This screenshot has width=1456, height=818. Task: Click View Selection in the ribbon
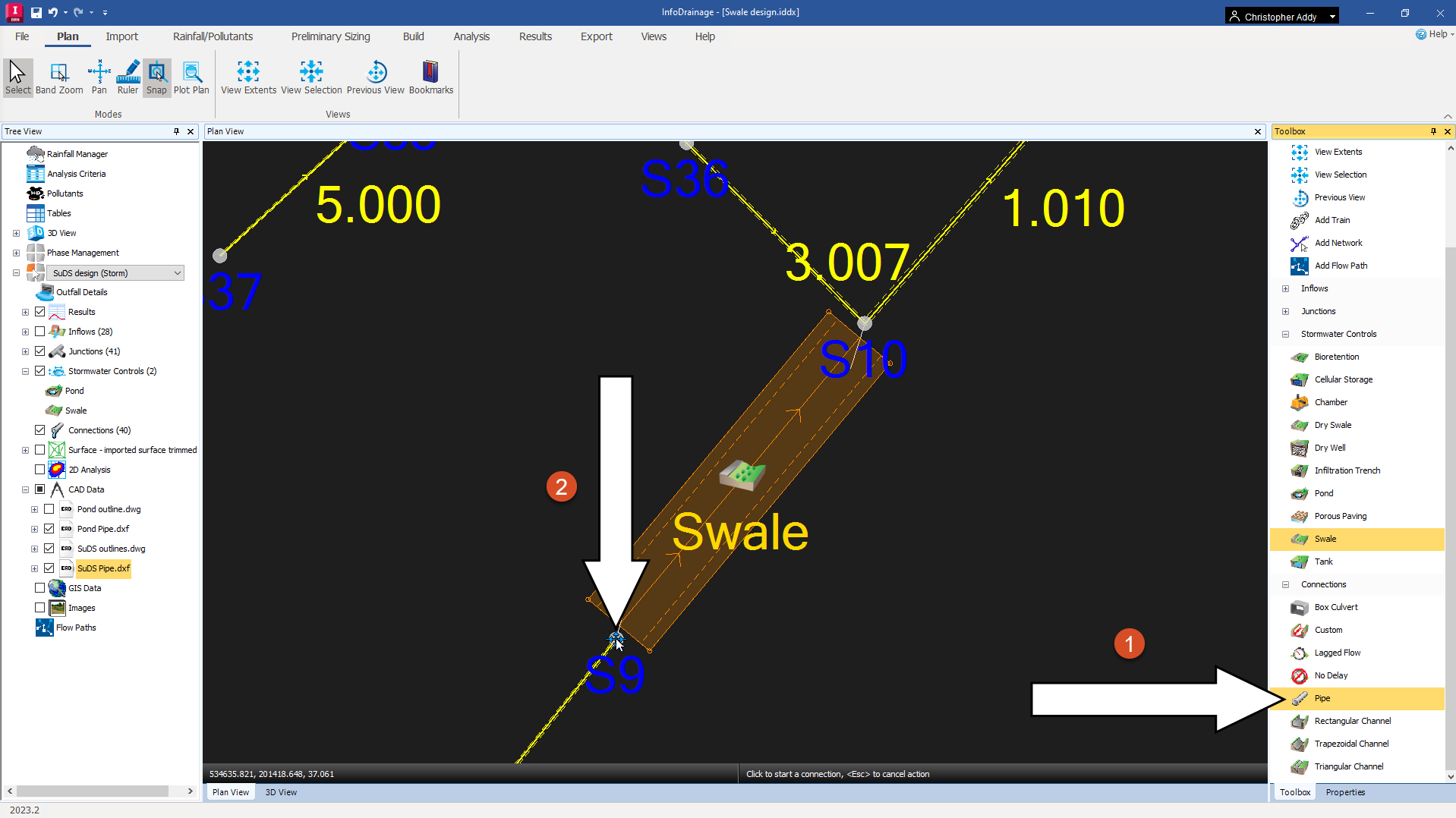[x=311, y=77]
